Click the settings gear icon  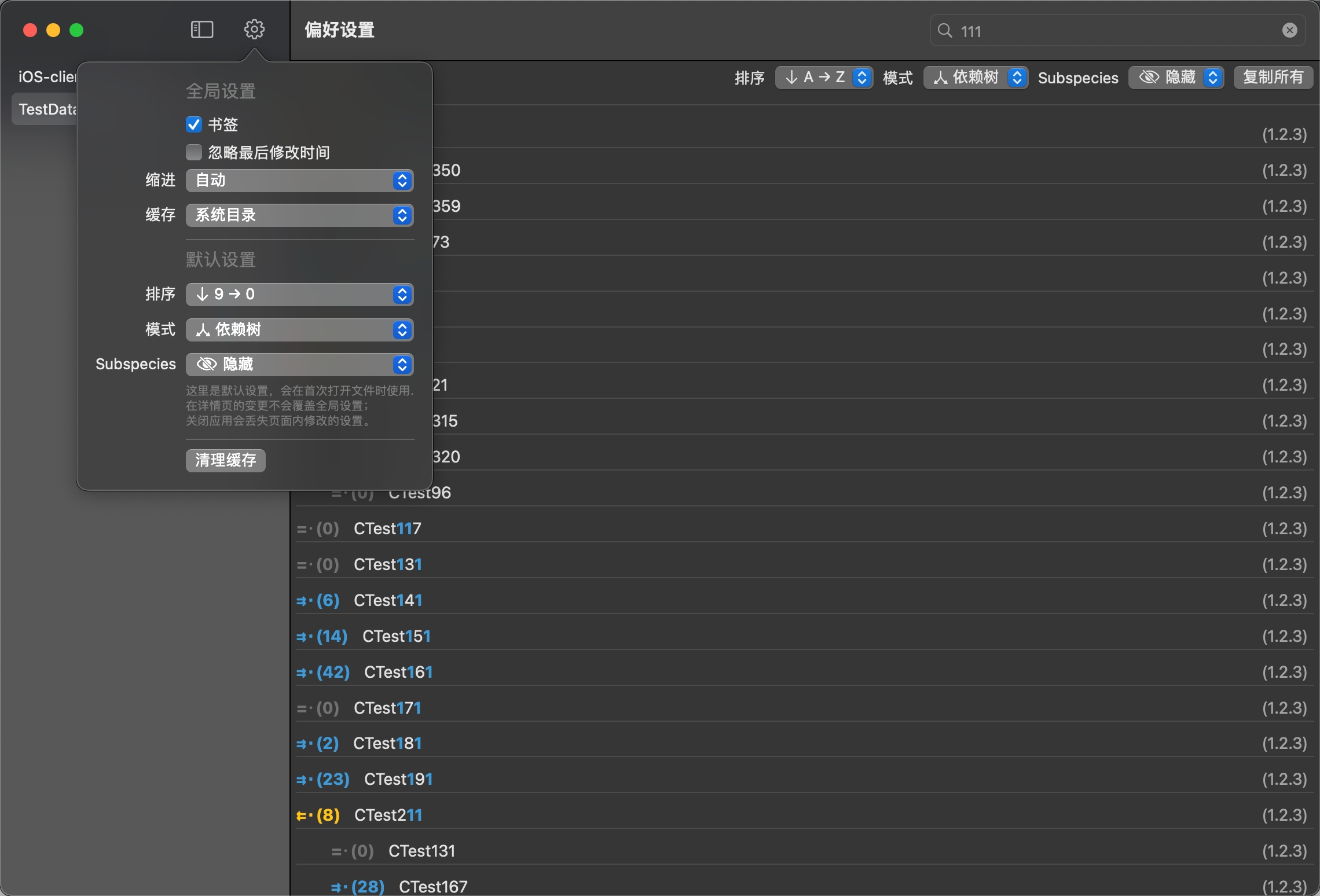coord(254,30)
